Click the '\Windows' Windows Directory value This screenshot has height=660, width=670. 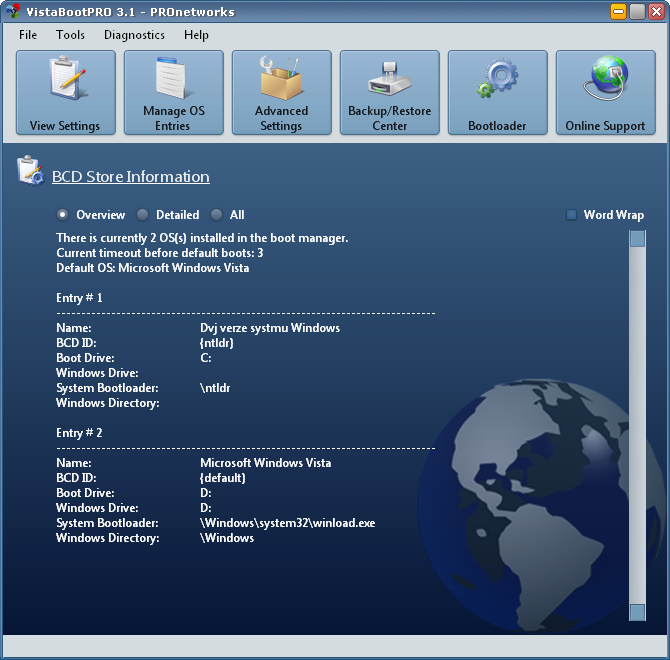point(227,538)
